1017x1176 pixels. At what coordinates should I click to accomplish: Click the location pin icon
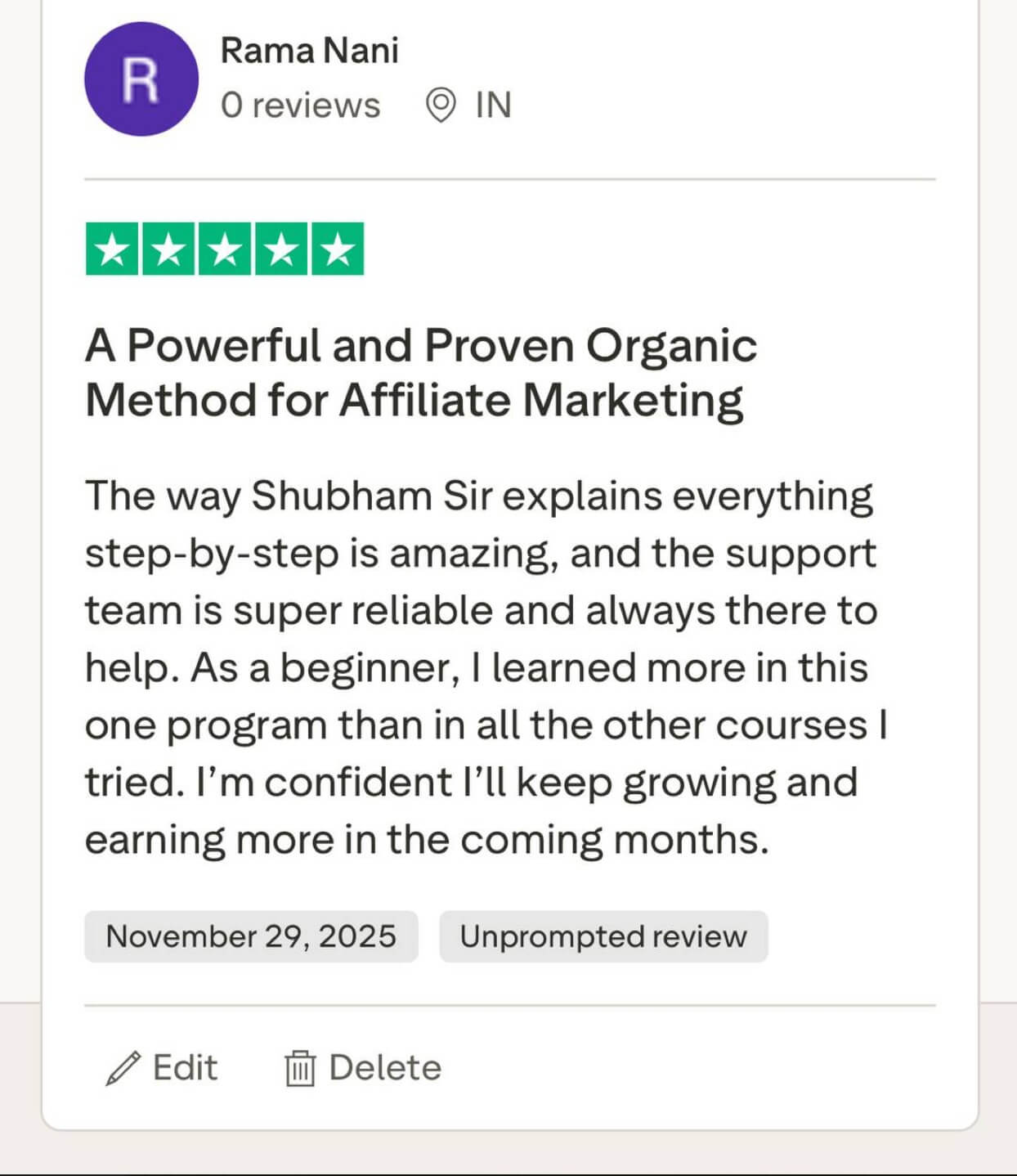click(x=441, y=105)
